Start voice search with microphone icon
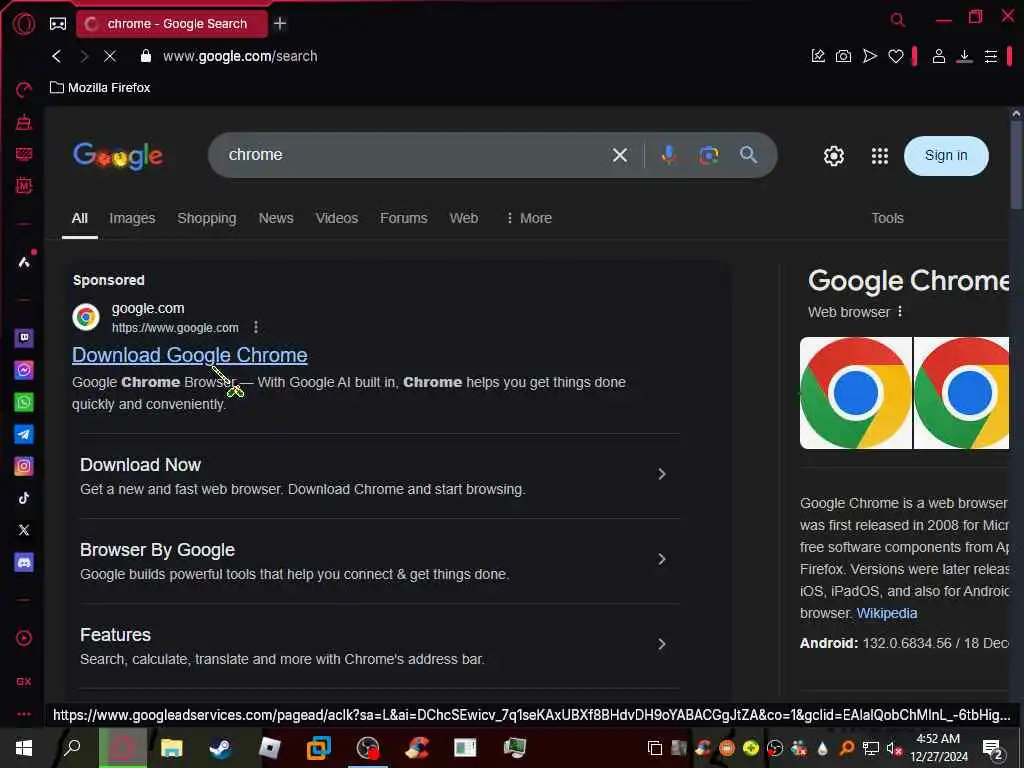Viewport: 1024px width, 768px height. 668,155
